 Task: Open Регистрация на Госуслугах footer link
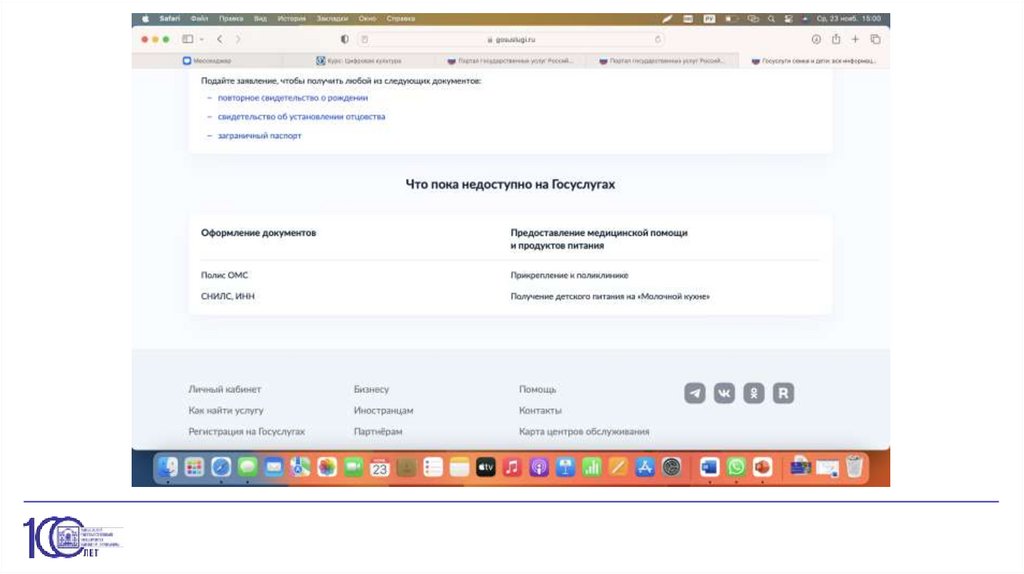(246, 432)
